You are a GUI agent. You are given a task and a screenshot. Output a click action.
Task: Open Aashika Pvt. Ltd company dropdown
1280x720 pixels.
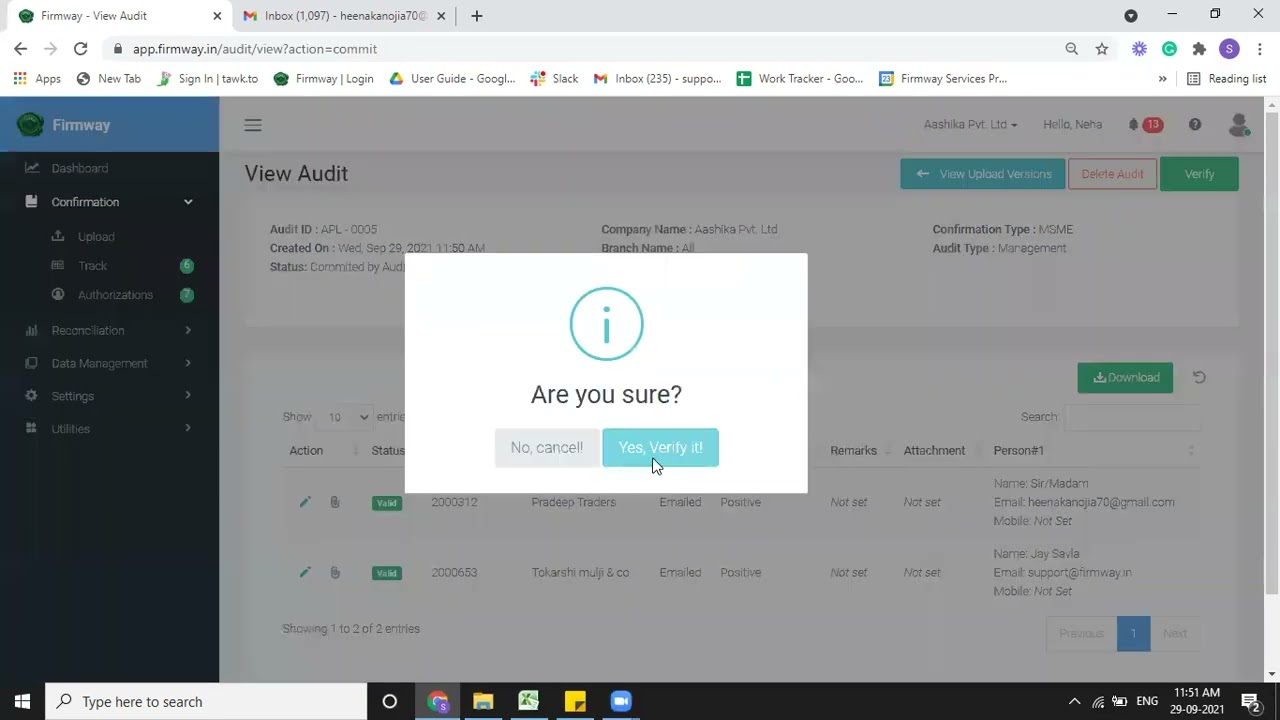pyautogui.click(x=970, y=125)
